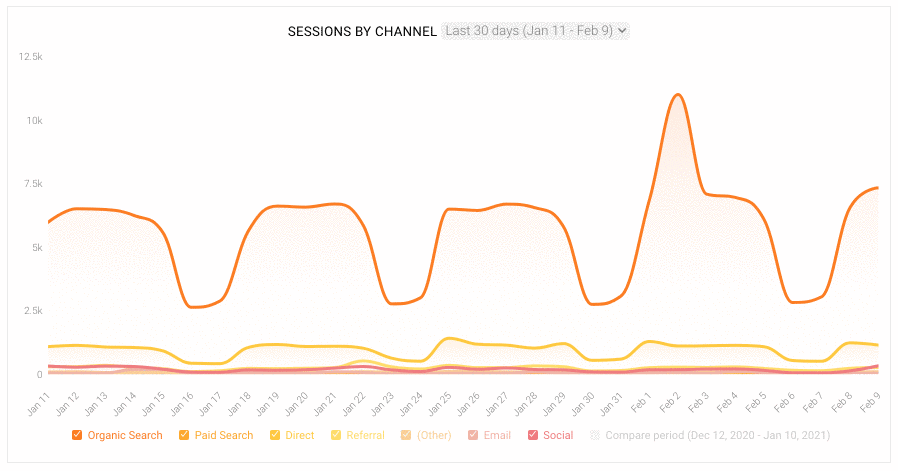Screen dimensions: 898x471
Task: Click the Jan 22 x-axis date label
Action: click(x=353, y=404)
